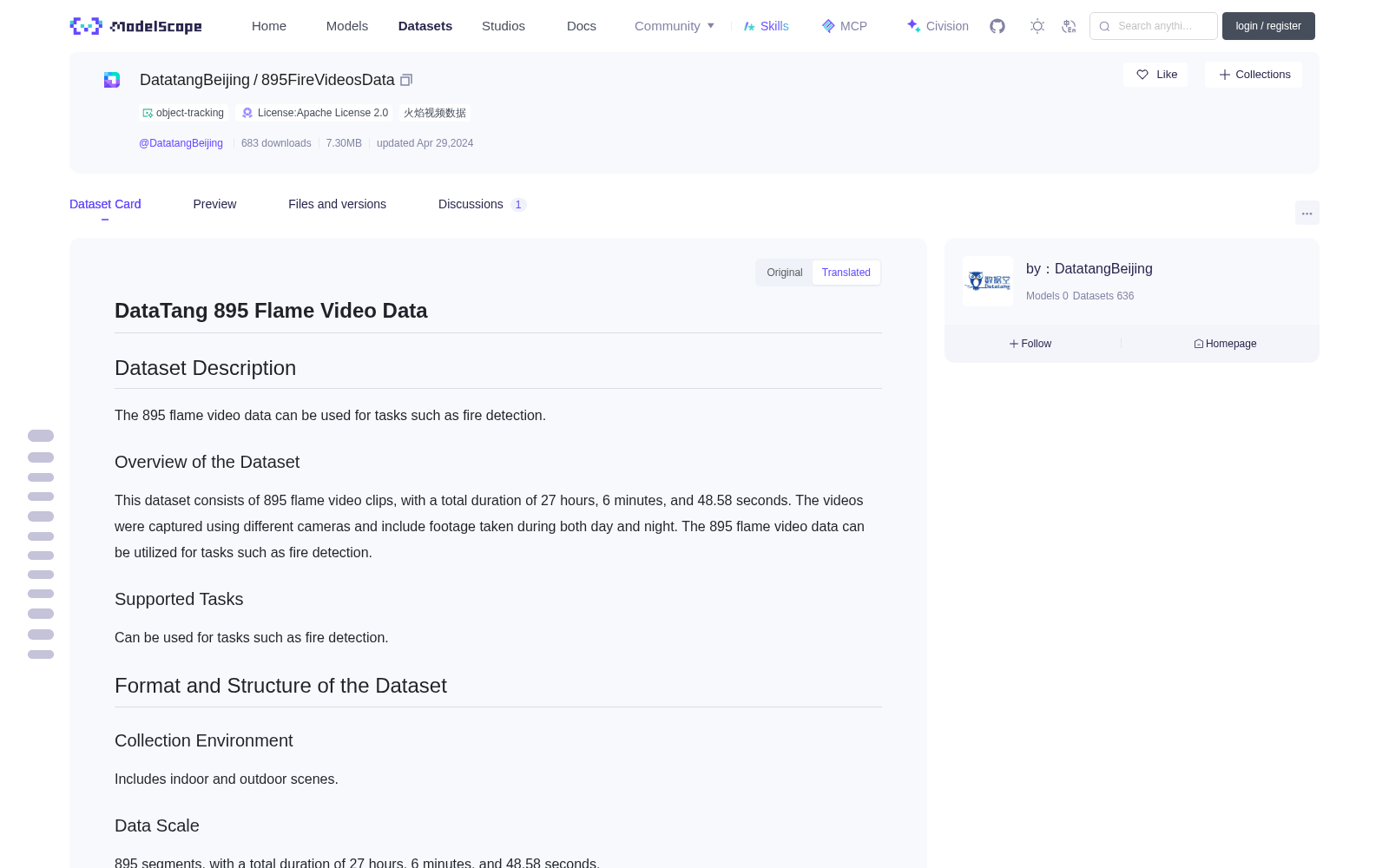Image resolution: width=1389 pixels, height=868 pixels.
Task: Click the updated Apr 29,2024 text
Action: [x=425, y=143]
